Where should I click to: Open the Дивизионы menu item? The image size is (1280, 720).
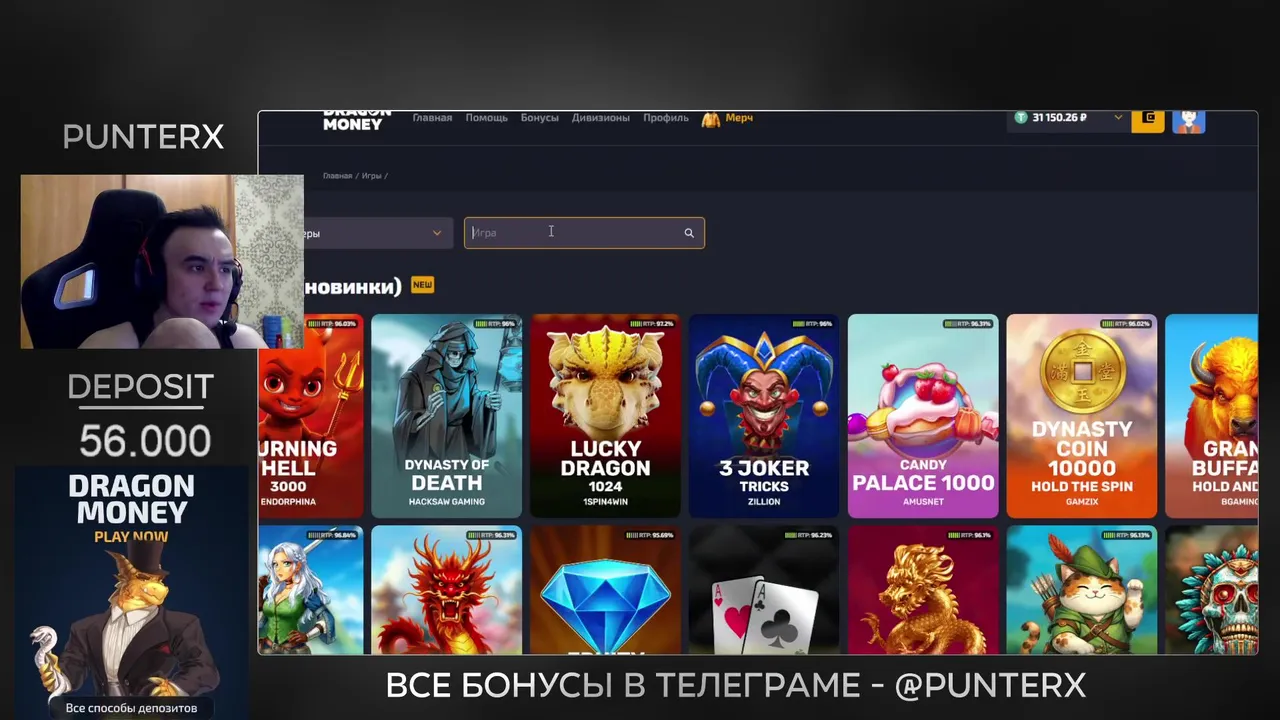coord(600,118)
